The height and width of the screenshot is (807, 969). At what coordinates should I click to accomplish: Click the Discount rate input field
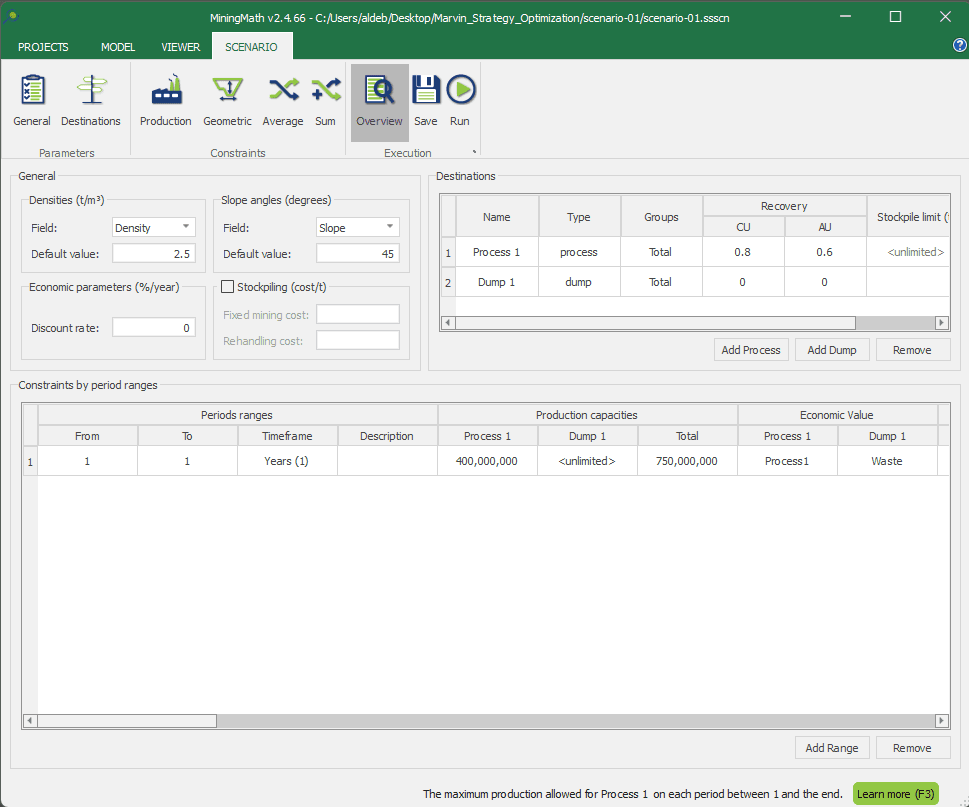(153, 327)
